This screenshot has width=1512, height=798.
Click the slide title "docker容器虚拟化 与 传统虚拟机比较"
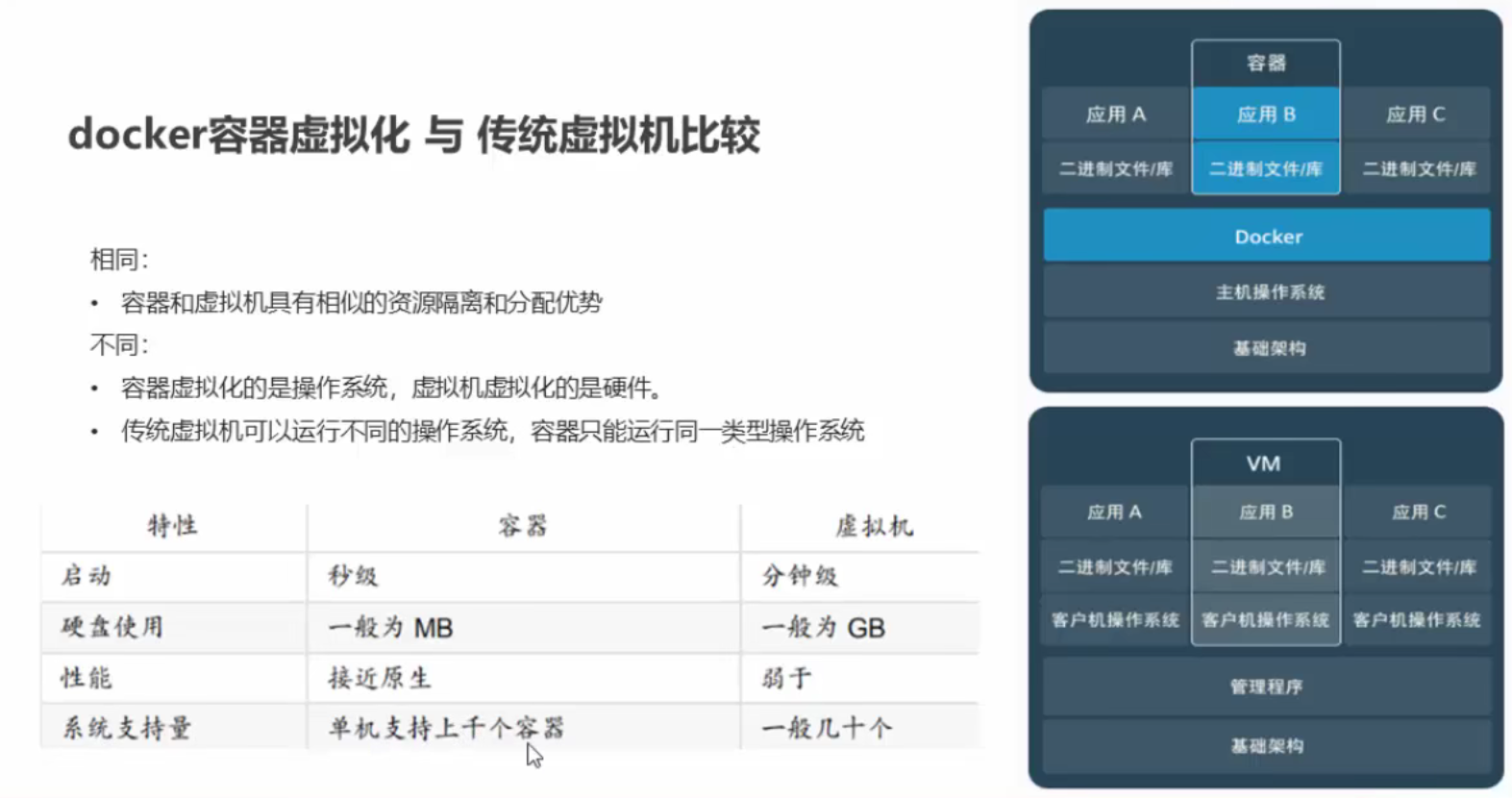click(414, 135)
